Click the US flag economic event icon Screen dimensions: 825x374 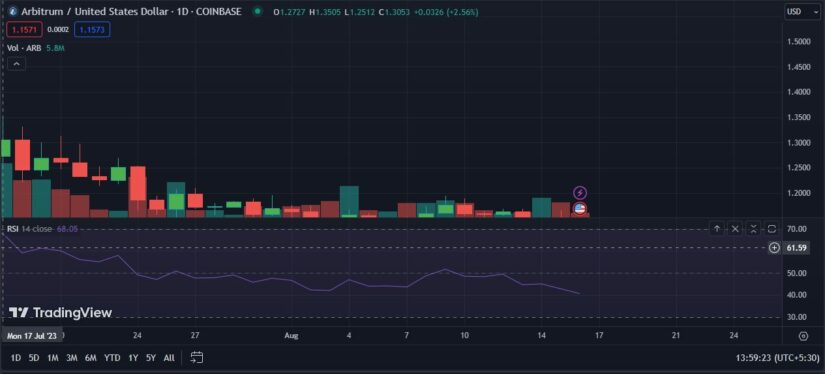tap(580, 209)
